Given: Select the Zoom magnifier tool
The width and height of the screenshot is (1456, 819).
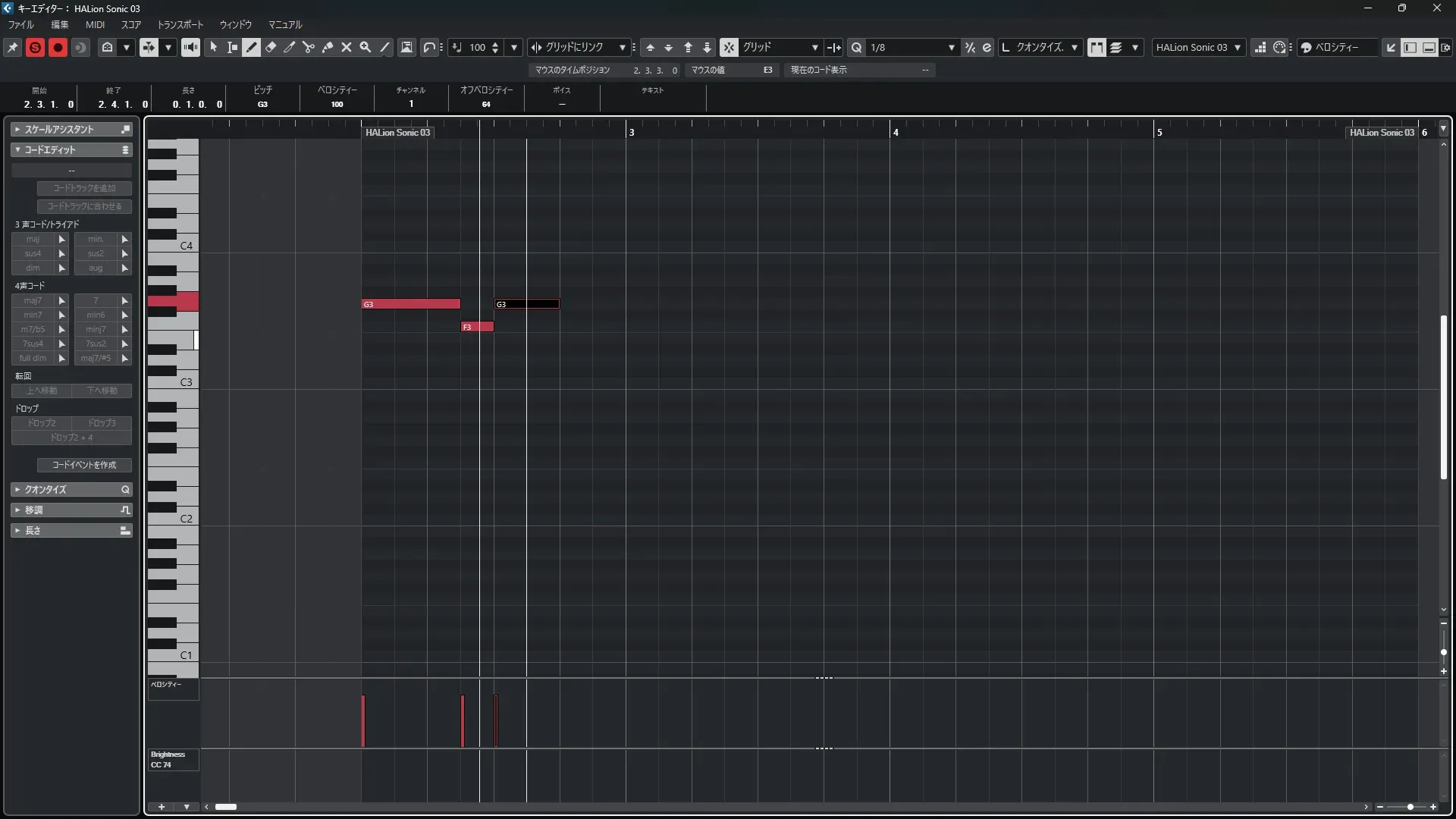Looking at the screenshot, I should tap(366, 47).
